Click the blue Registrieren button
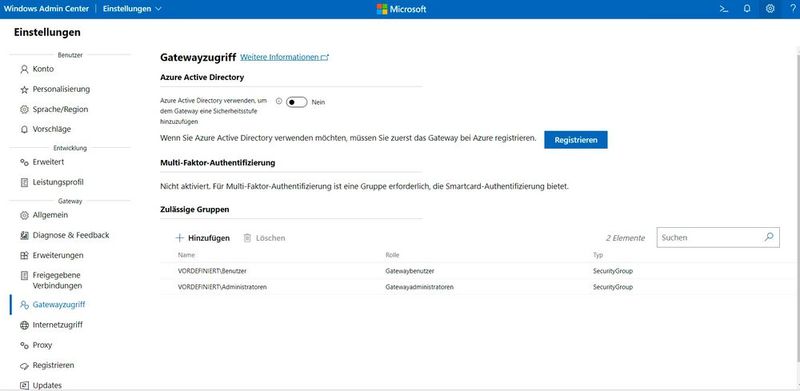The height and width of the screenshot is (391, 800). pyautogui.click(x=576, y=140)
